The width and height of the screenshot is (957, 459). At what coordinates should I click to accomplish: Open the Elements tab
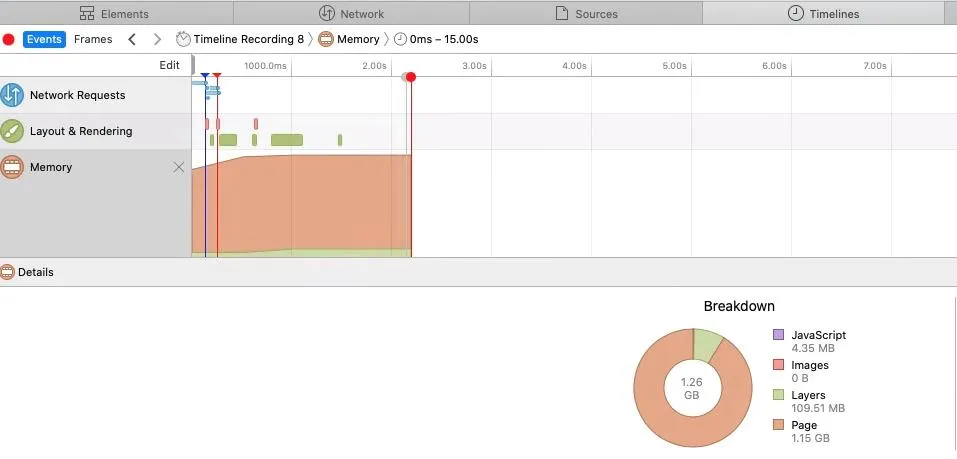click(x=115, y=13)
